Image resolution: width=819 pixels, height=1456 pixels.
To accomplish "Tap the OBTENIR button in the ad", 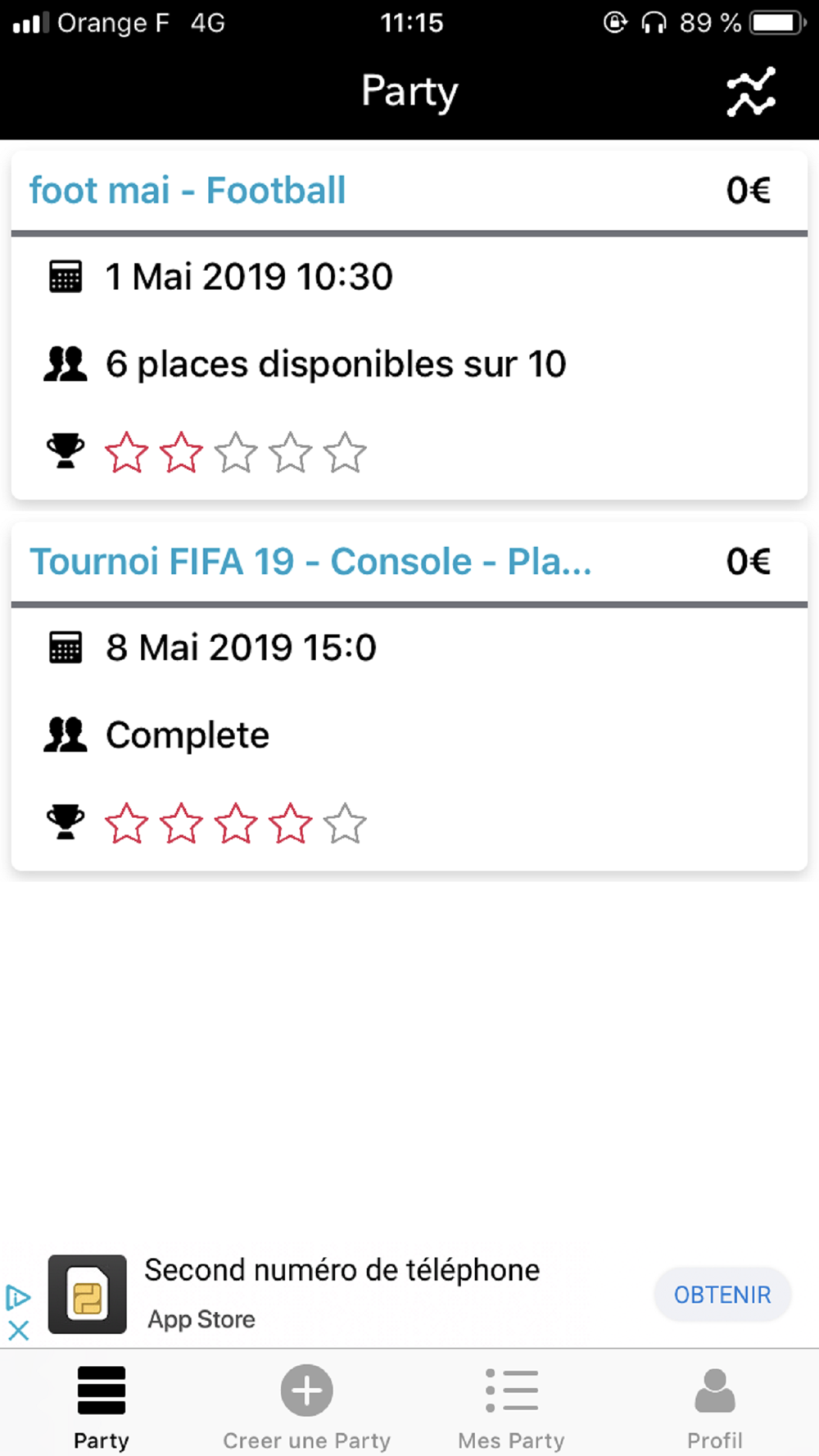I will (722, 1295).
